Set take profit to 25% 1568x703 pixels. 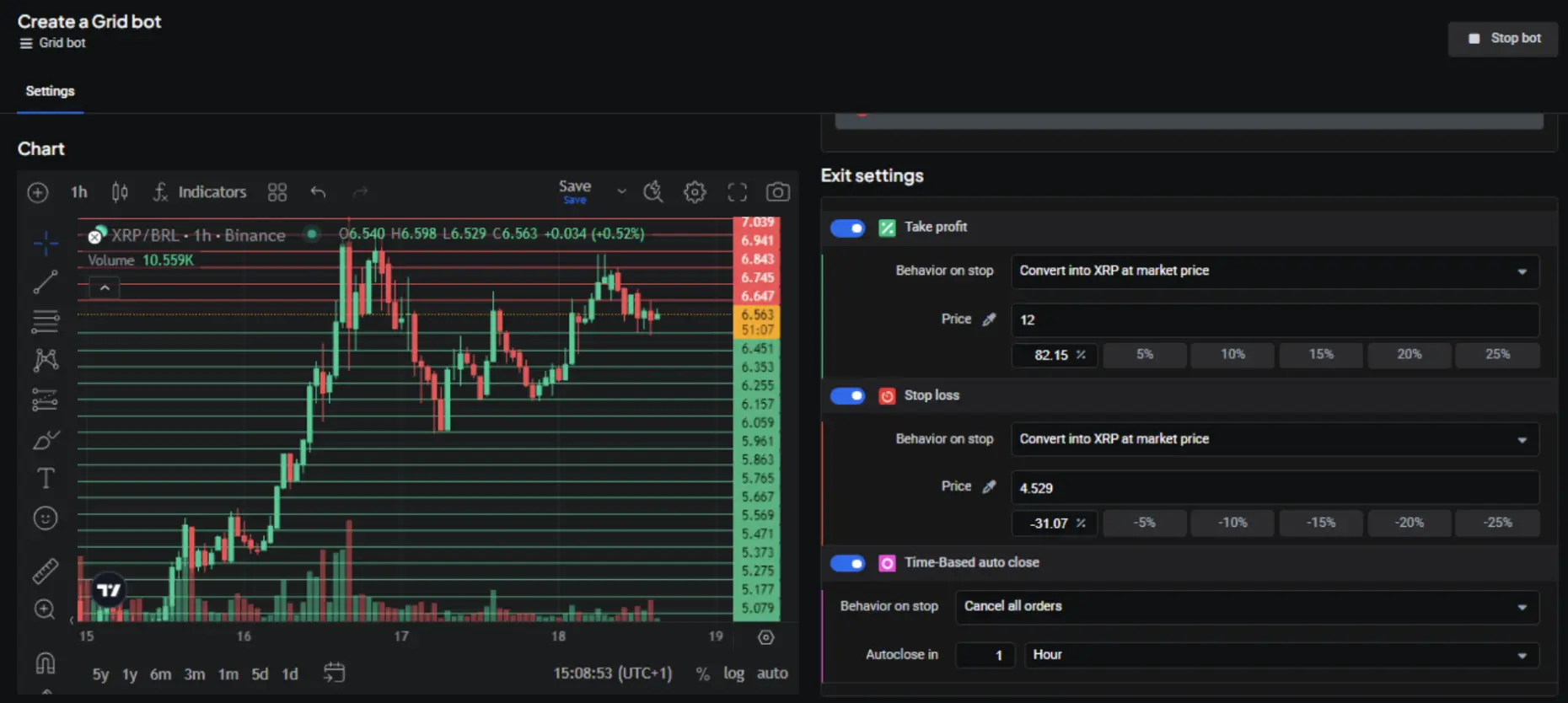click(x=1497, y=355)
